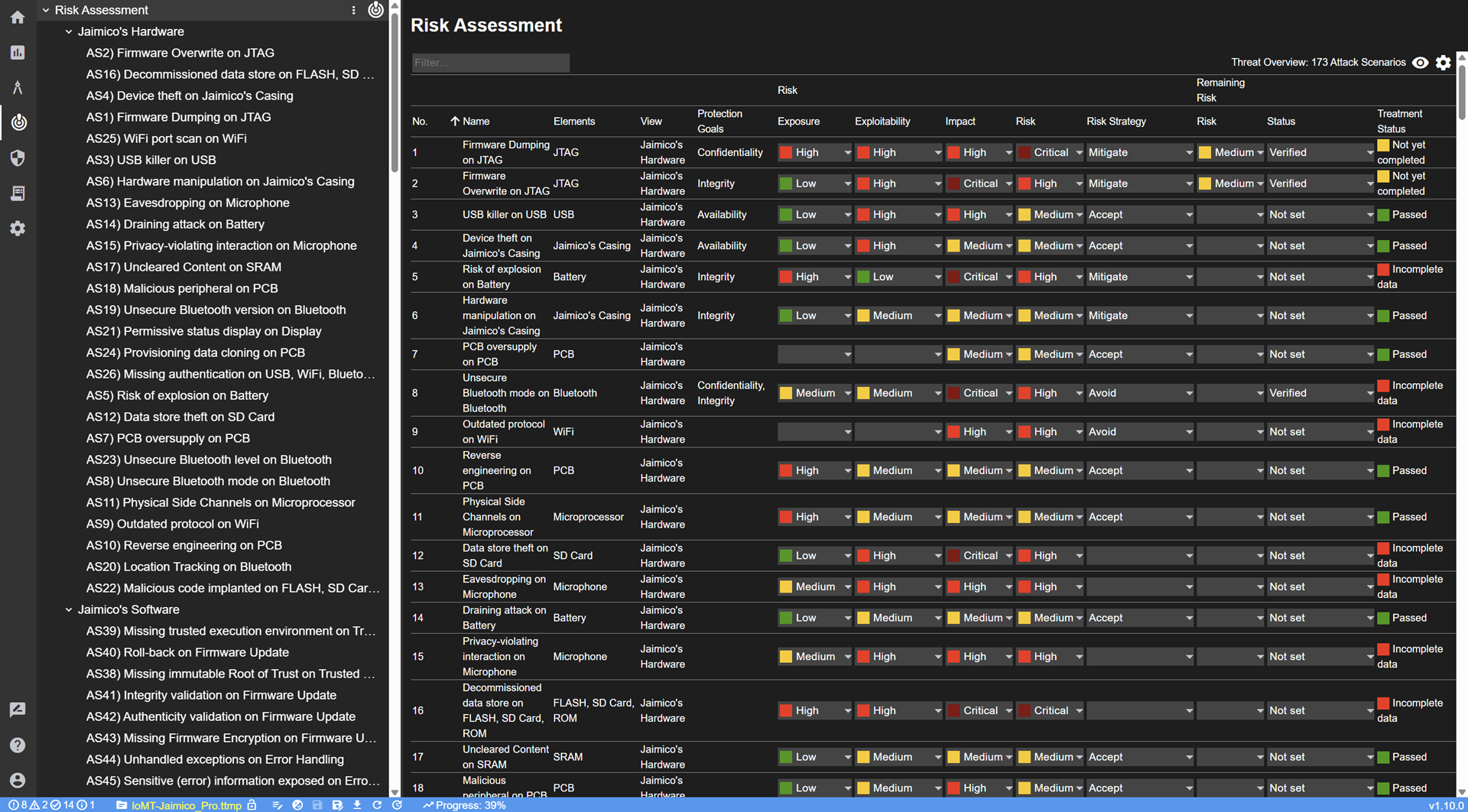Open the Home page from sidebar
Viewport: 1468px width, 812px height.
tap(18, 17)
